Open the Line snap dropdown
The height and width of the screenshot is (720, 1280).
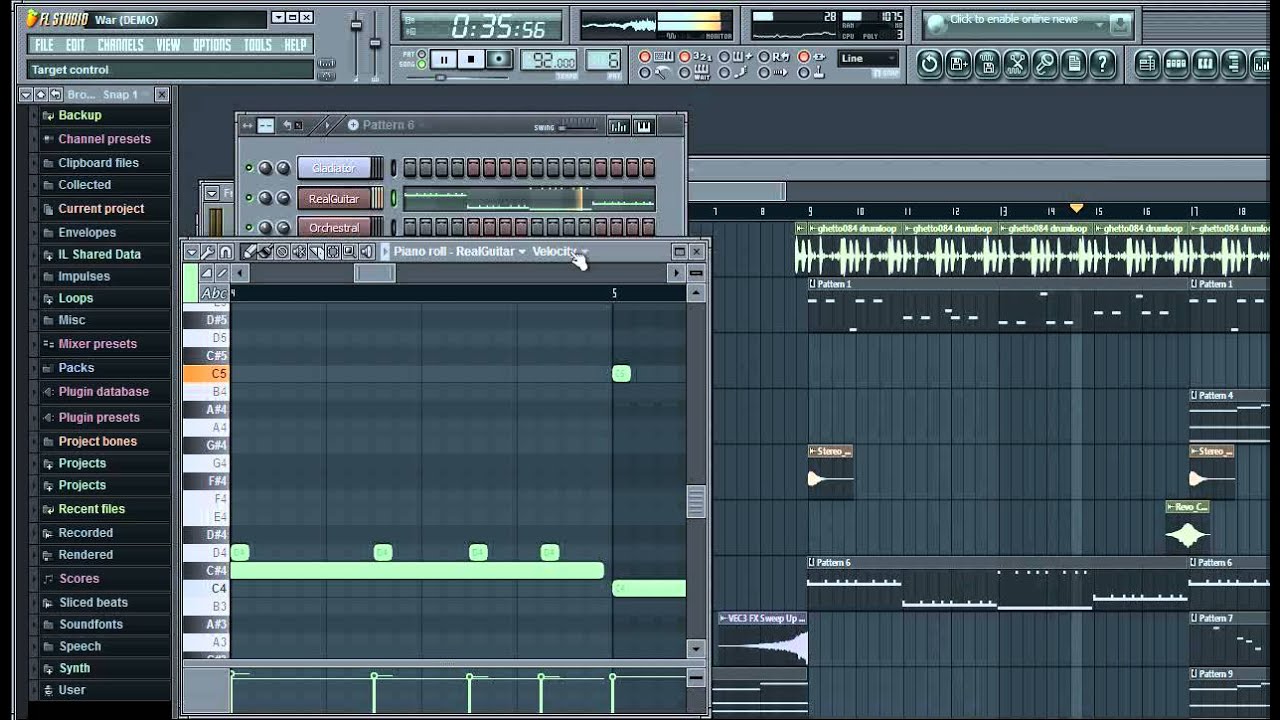click(x=868, y=58)
